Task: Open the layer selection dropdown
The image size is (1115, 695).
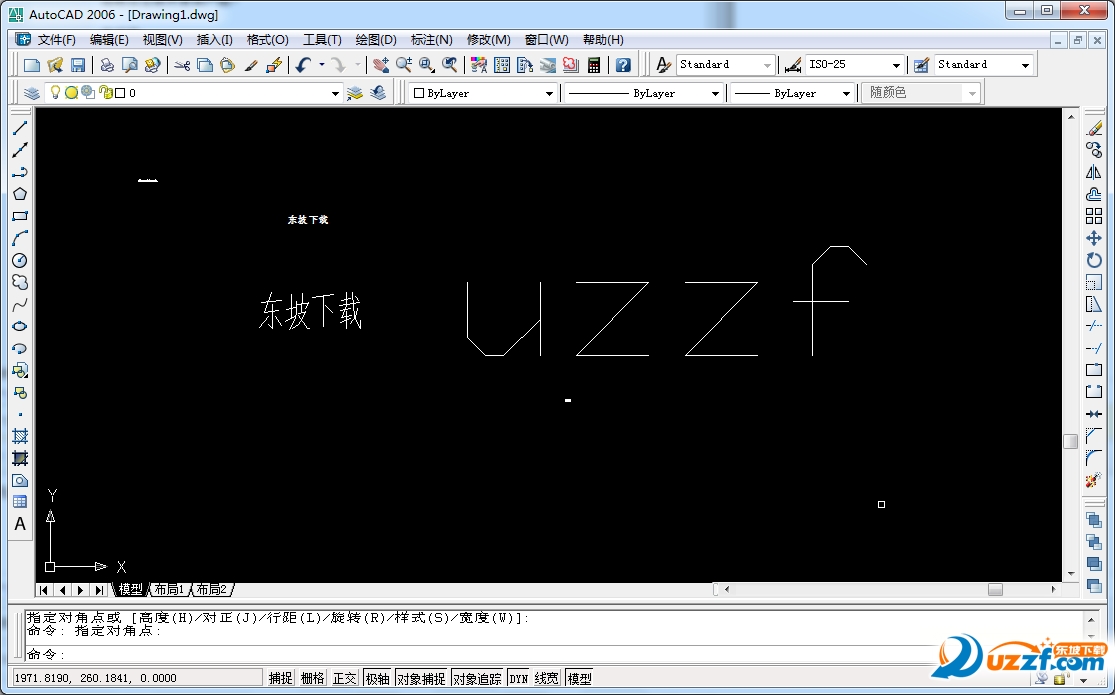Action: click(336, 92)
